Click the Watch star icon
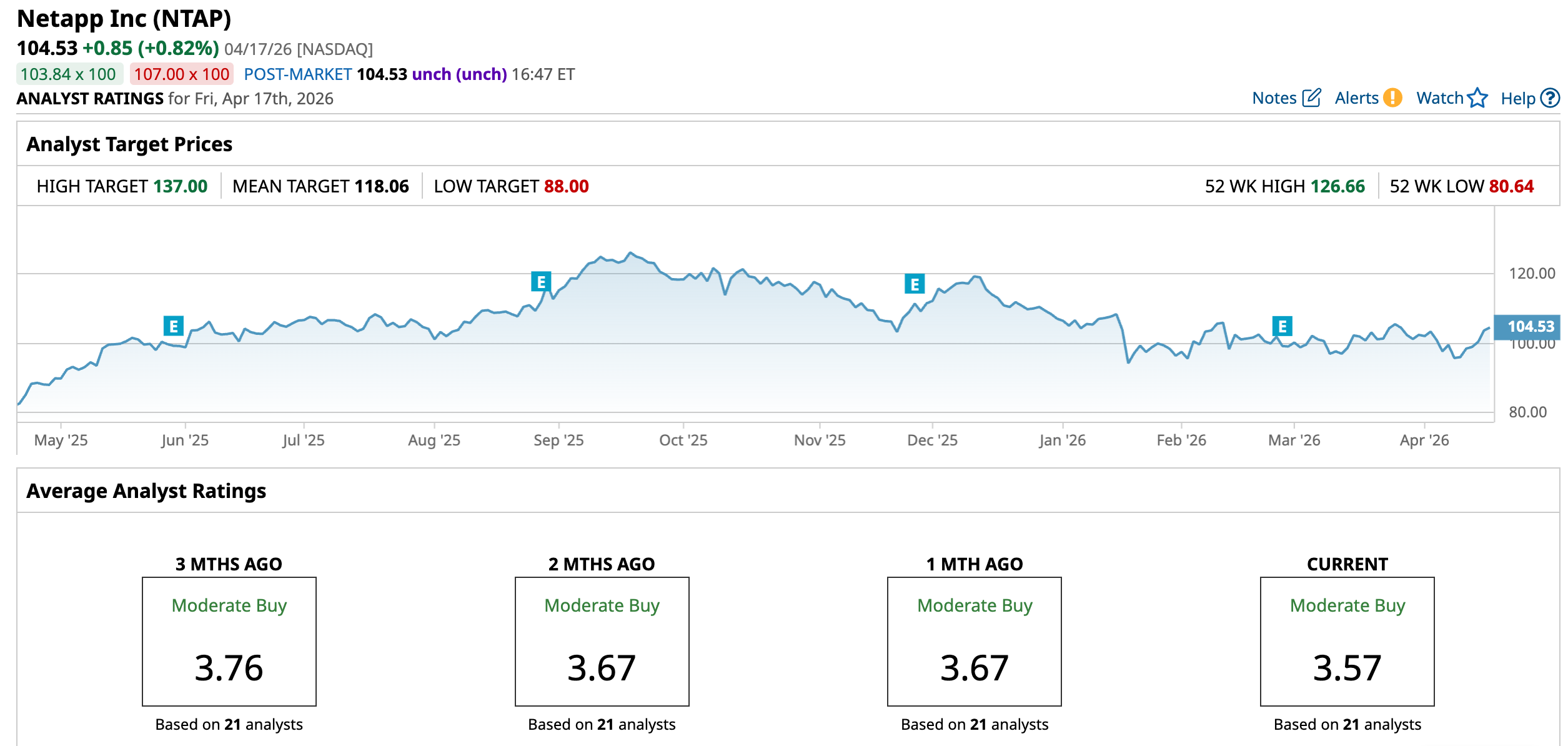 [x=1477, y=98]
